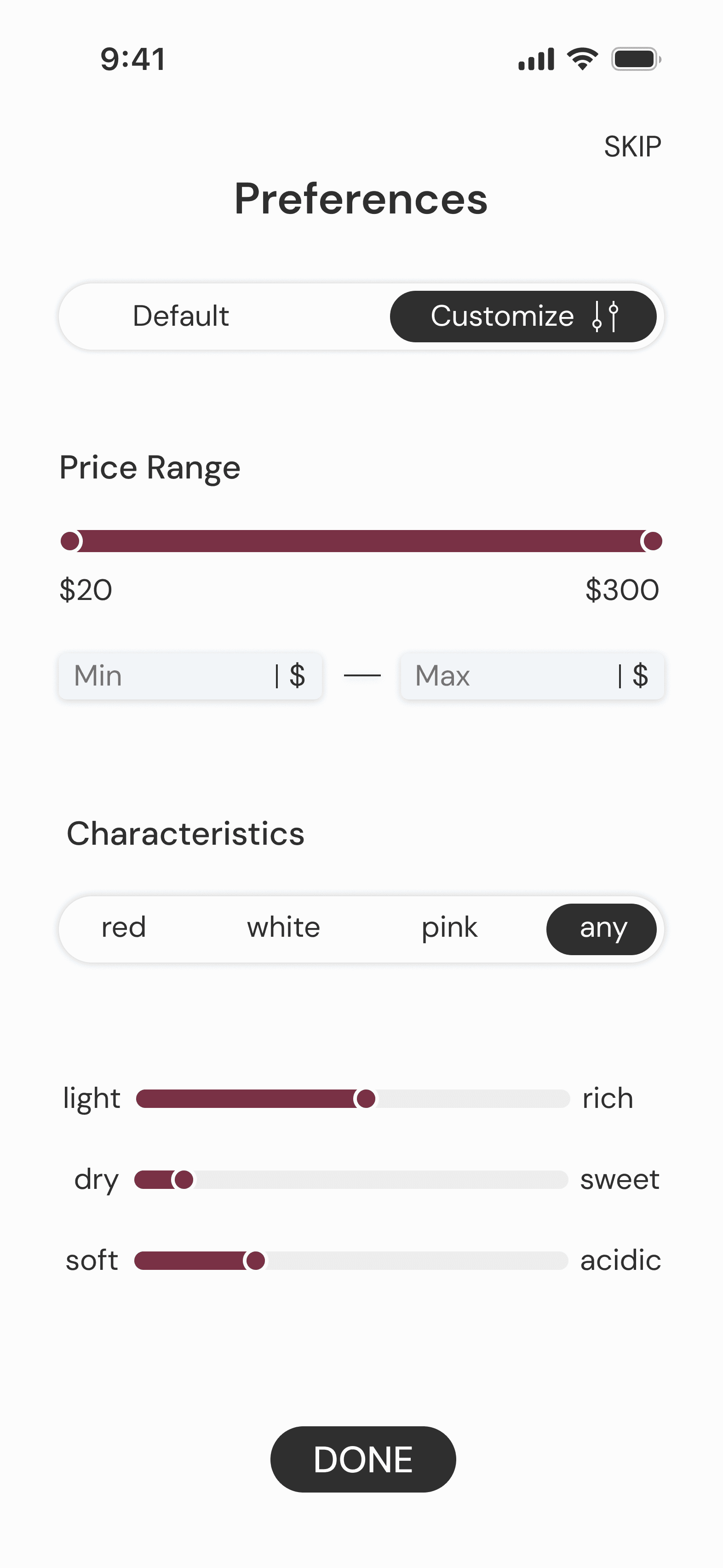Select the Default preferences option
The height and width of the screenshot is (1568, 723).
pos(181,316)
